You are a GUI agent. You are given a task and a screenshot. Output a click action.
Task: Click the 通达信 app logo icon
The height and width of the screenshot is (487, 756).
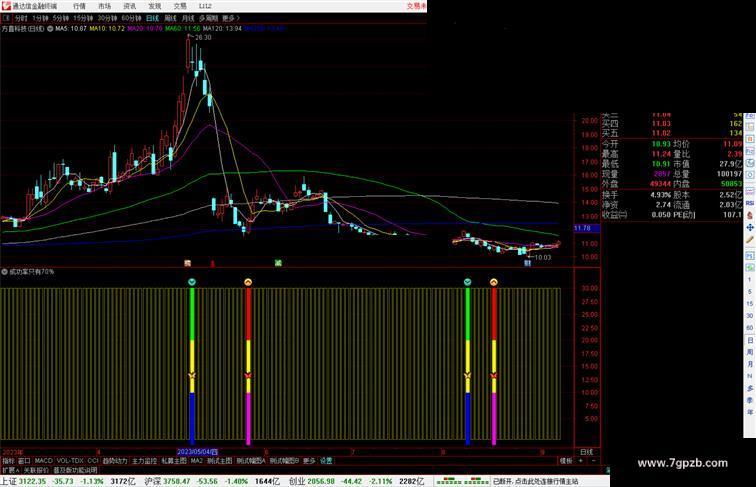[6, 6]
